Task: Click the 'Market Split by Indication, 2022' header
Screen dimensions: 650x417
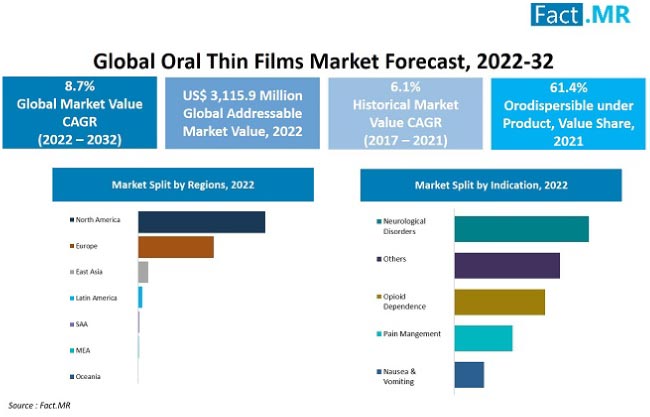Action: [491, 185]
